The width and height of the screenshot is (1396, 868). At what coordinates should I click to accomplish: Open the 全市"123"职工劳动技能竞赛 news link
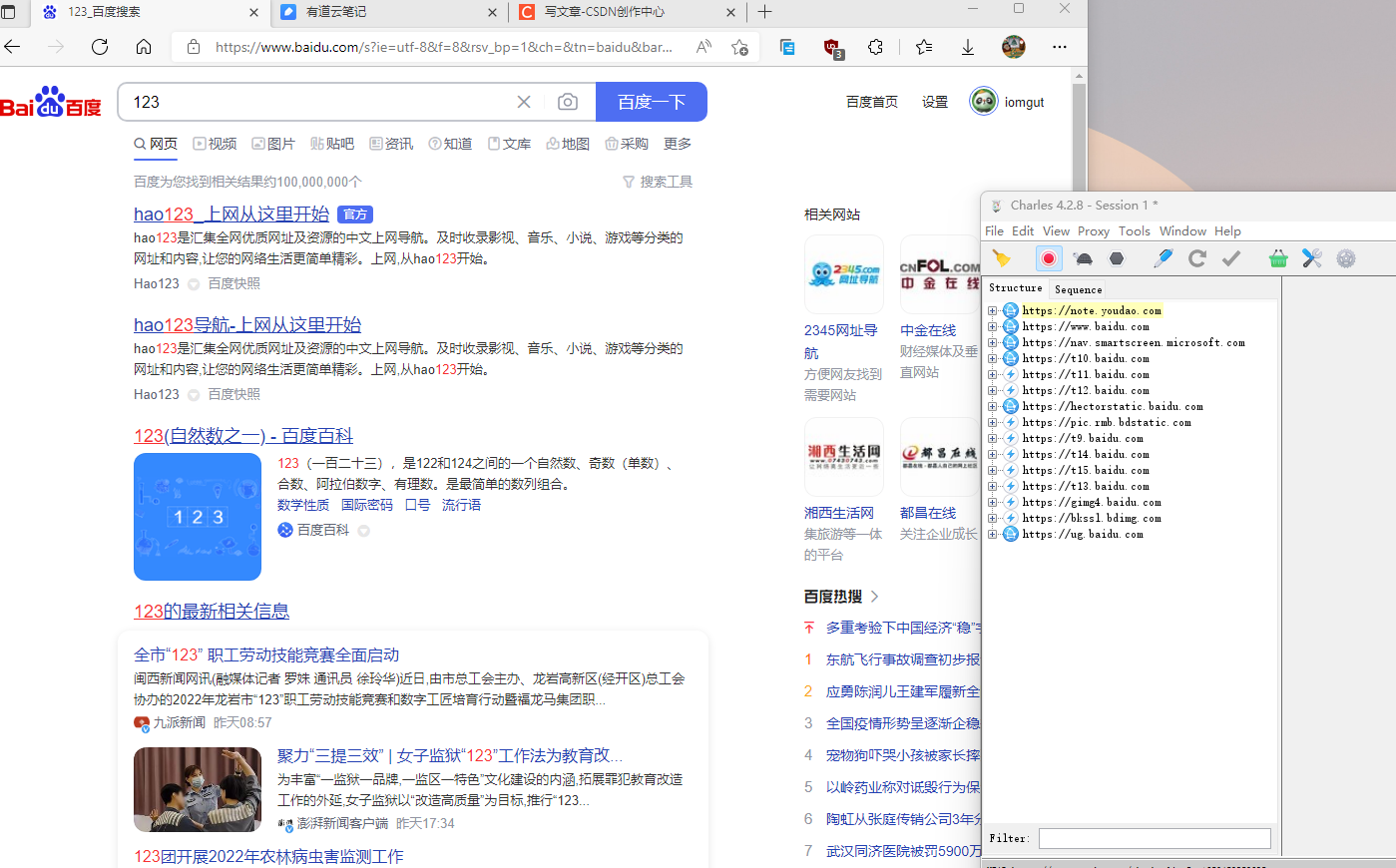266,654
